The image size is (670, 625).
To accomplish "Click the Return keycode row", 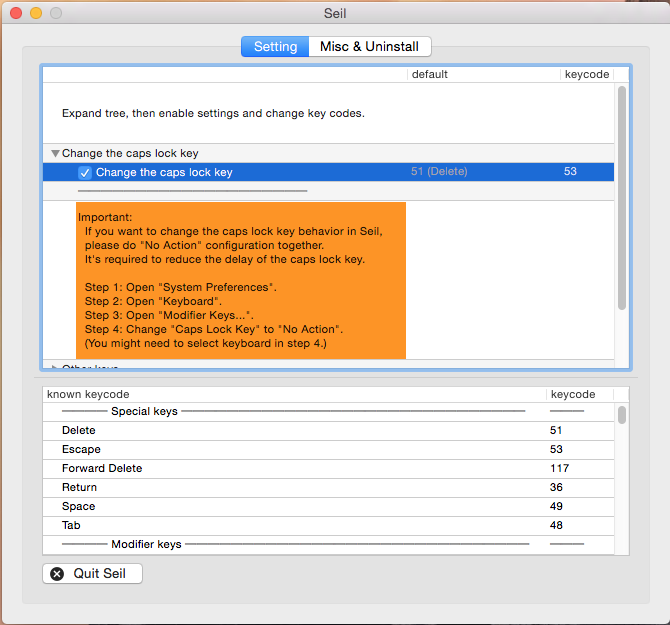I will 300,487.
